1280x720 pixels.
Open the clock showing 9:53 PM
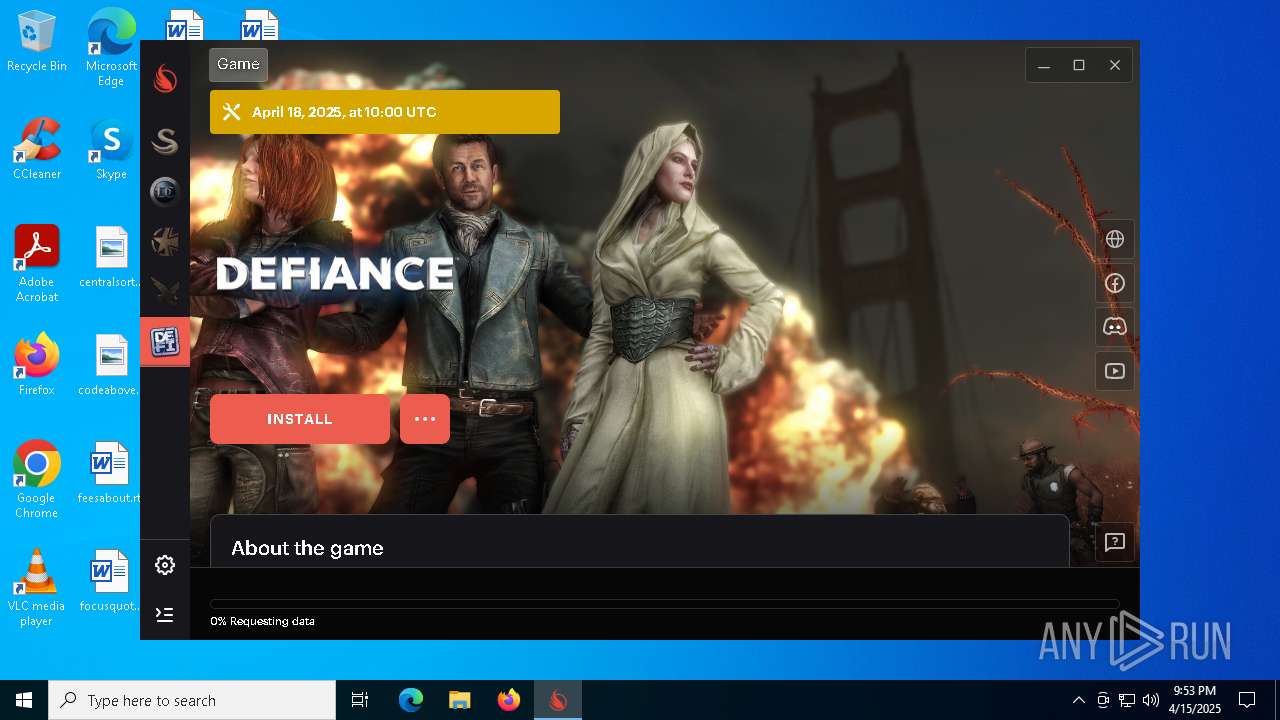tap(1195, 700)
